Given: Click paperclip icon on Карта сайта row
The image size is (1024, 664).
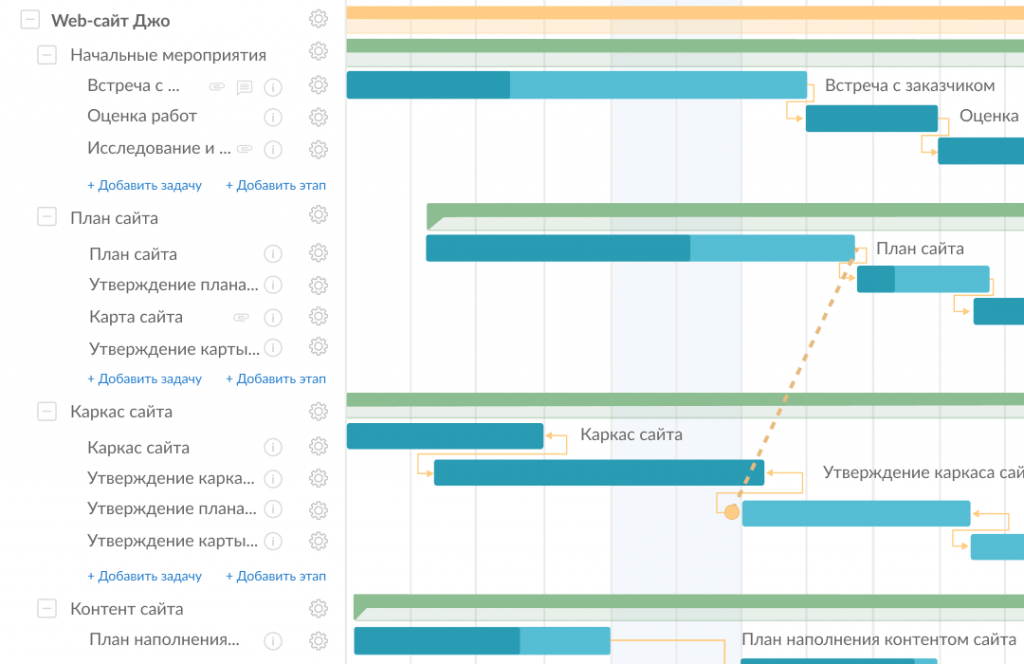Looking at the screenshot, I should 240,318.
